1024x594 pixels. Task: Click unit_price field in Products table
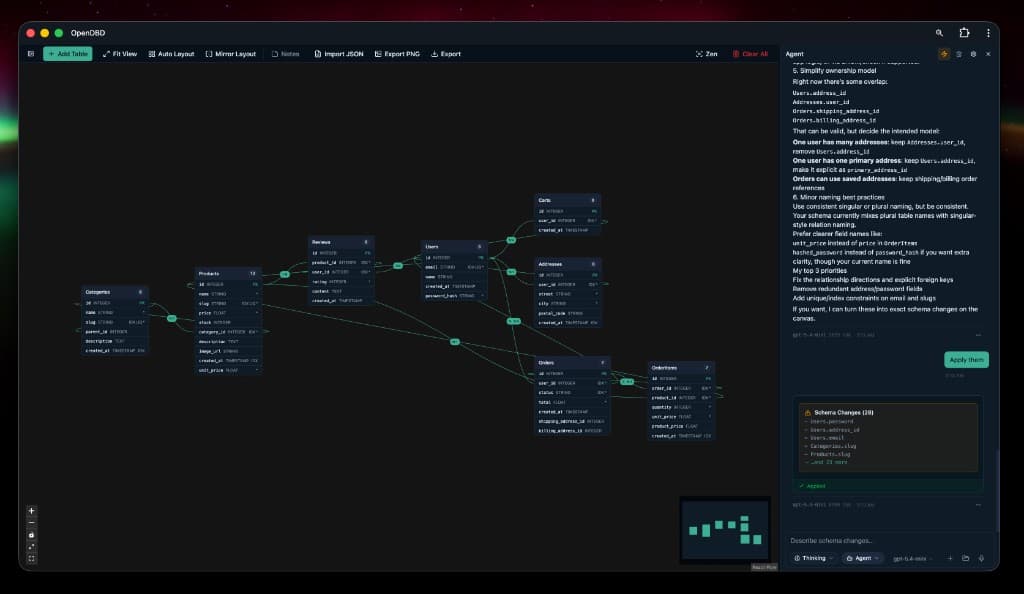[x=228, y=370]
